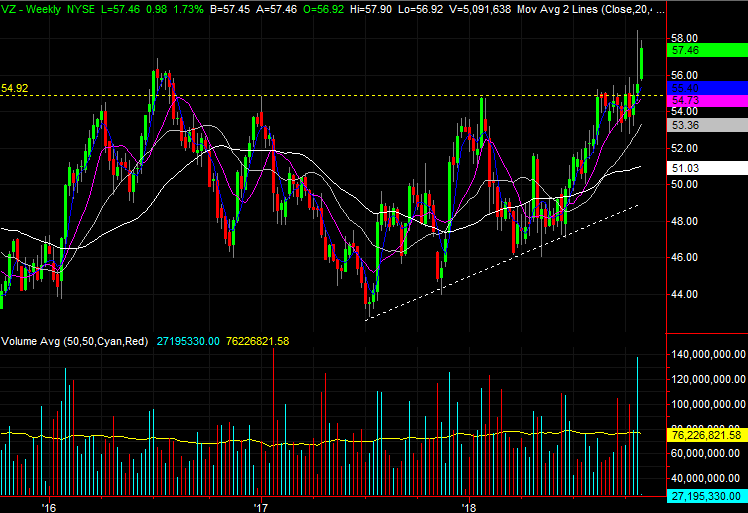
Task: Click the gray 53.36 moving average tag
Action: [x=707, y=125]
